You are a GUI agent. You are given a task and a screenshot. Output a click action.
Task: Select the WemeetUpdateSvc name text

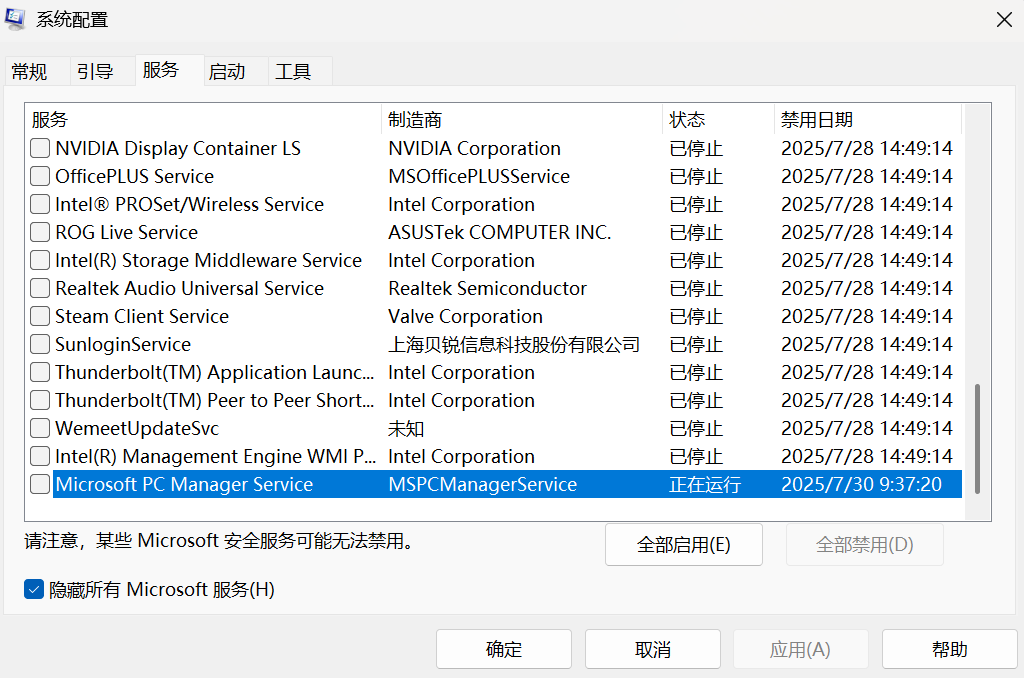pyautogui.click(x=137, y=428)
